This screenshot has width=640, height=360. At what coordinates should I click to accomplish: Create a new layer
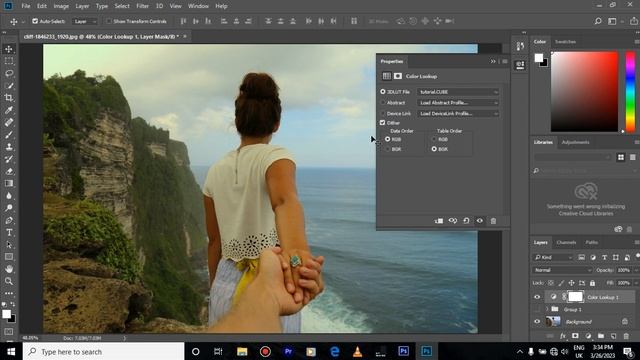coord(613,336)
